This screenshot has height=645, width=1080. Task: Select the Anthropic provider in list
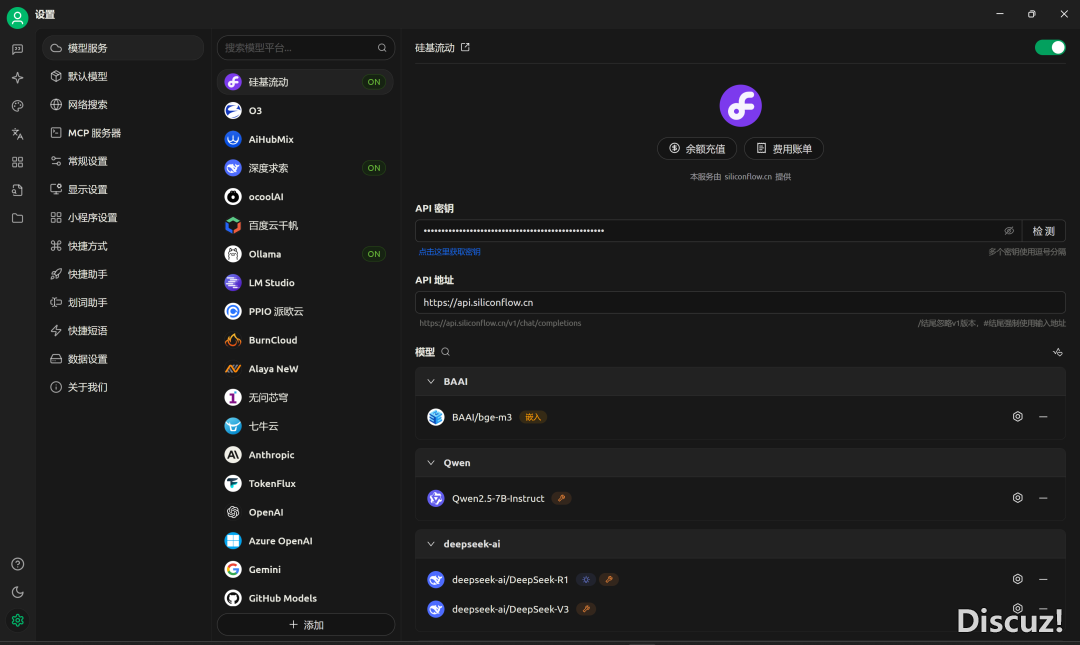306,455
